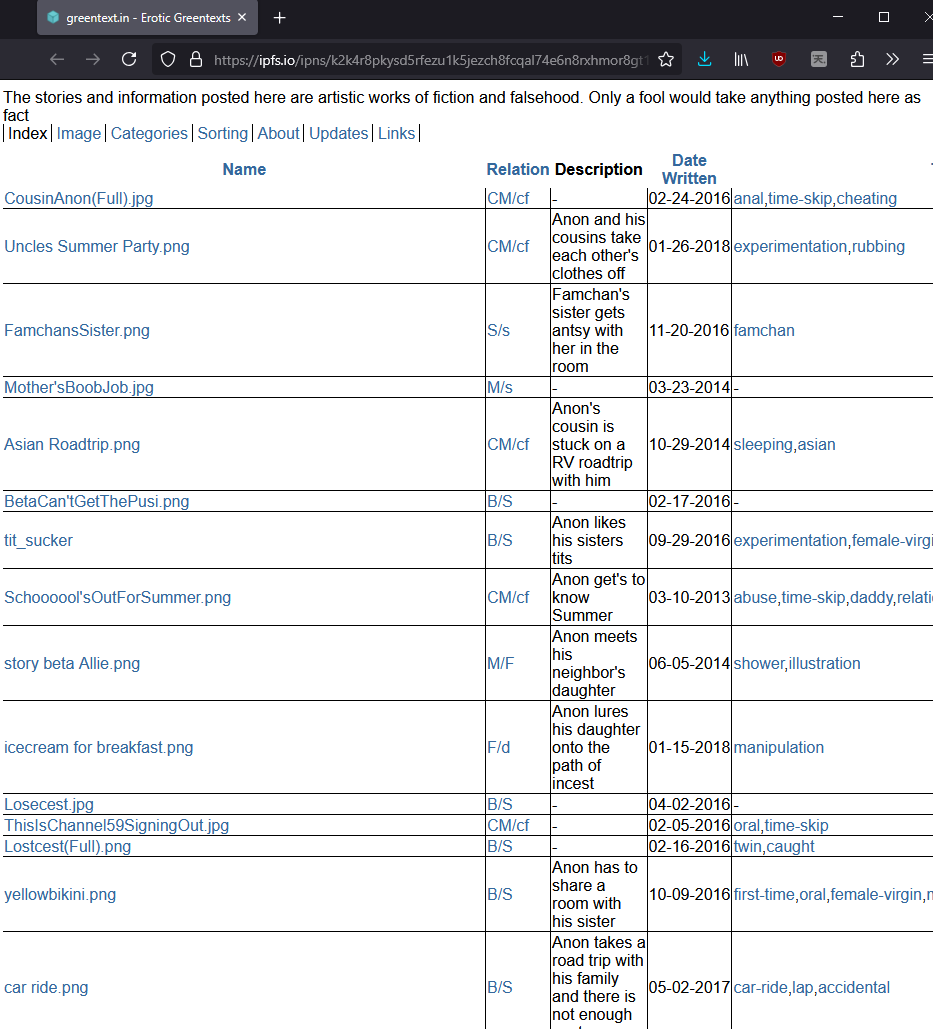Close the greentext.in browser tab
This screenshot has width=933, height=1029.
pyautogui.click(x=242, y=18)
